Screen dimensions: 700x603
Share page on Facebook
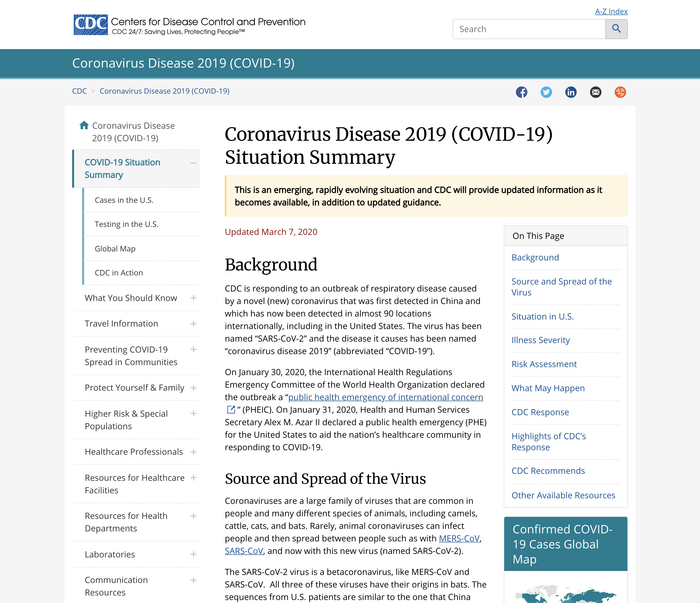coord(521,92)
